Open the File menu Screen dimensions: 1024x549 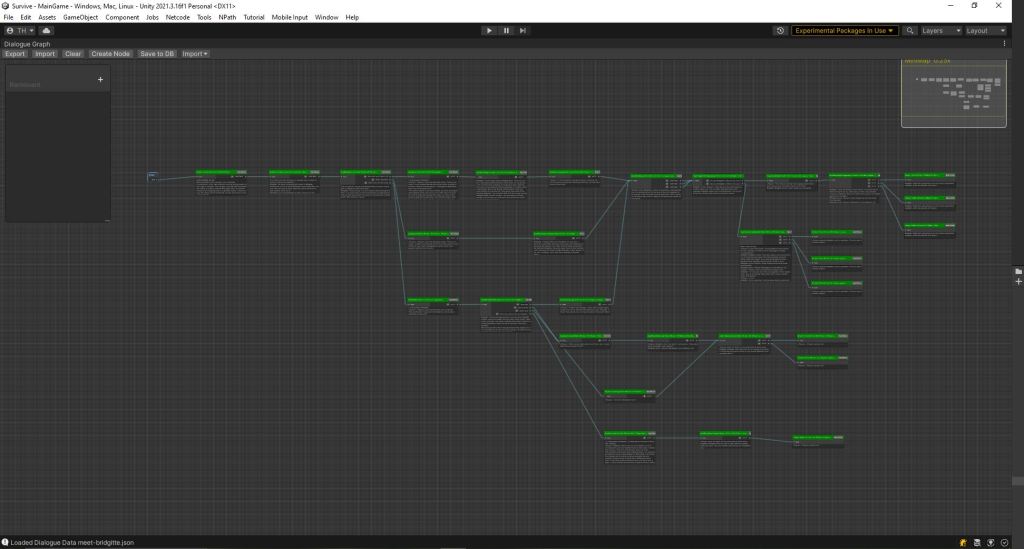coord(8,18)
